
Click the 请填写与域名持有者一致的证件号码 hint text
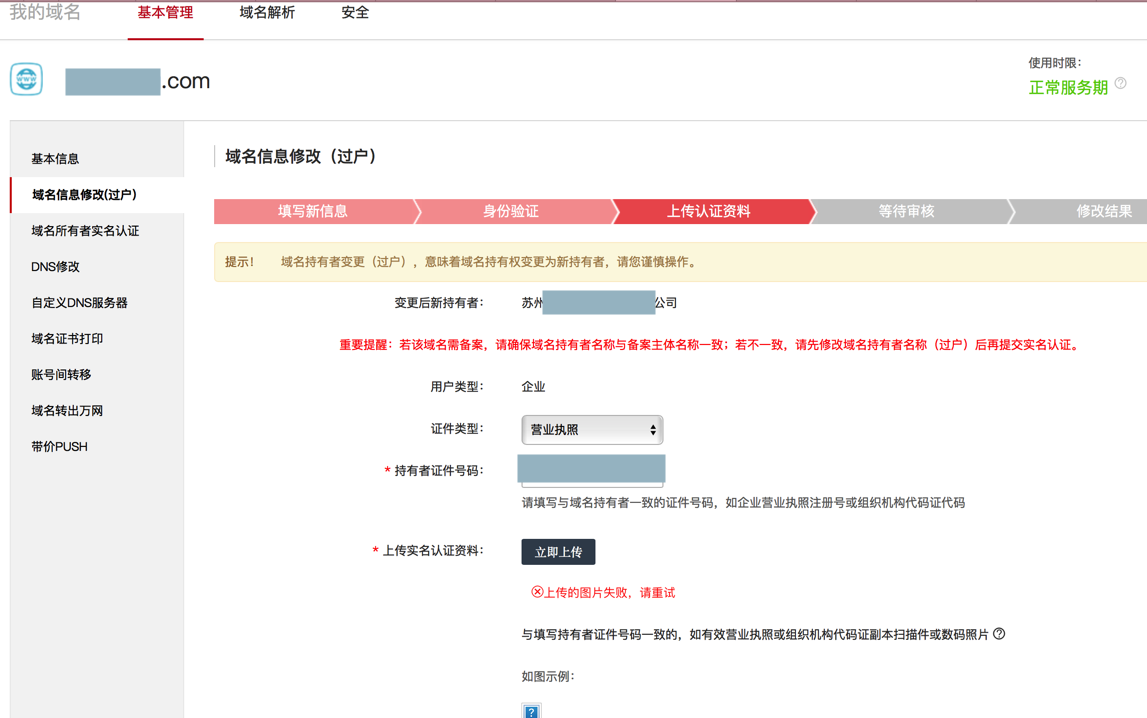743,503
